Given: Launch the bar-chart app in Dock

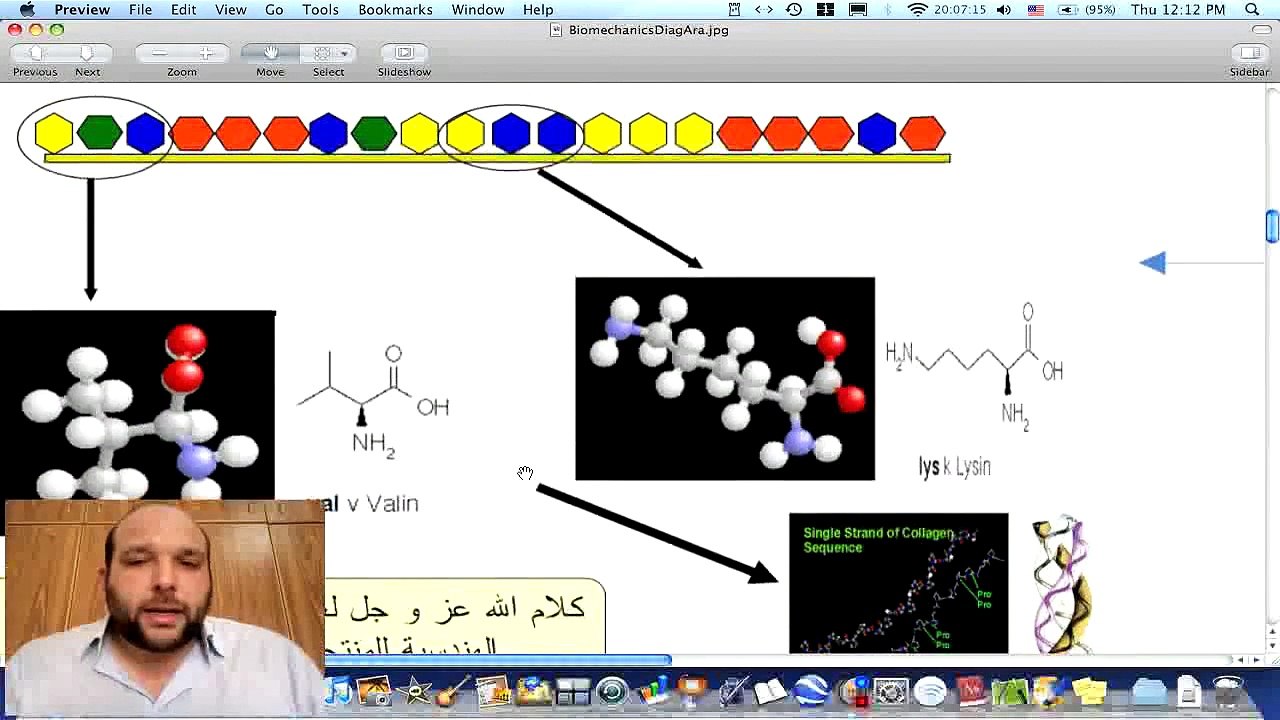Looking at the screenshot, I should point(652,691).
